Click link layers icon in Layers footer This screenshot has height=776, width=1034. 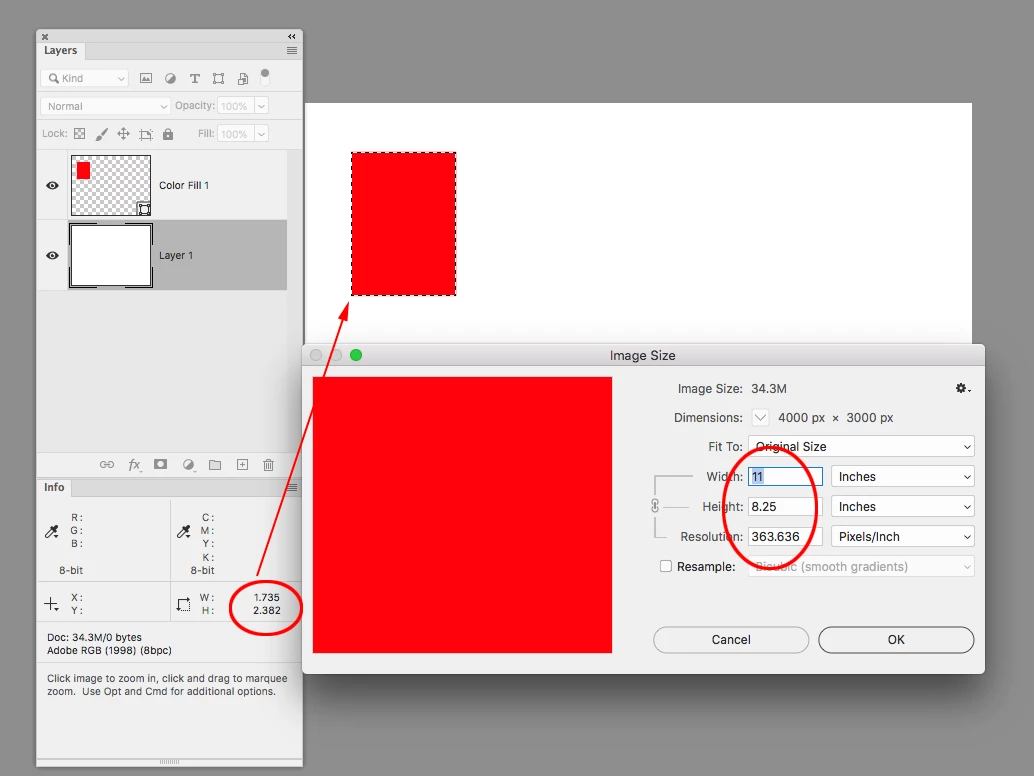(107, 465)
